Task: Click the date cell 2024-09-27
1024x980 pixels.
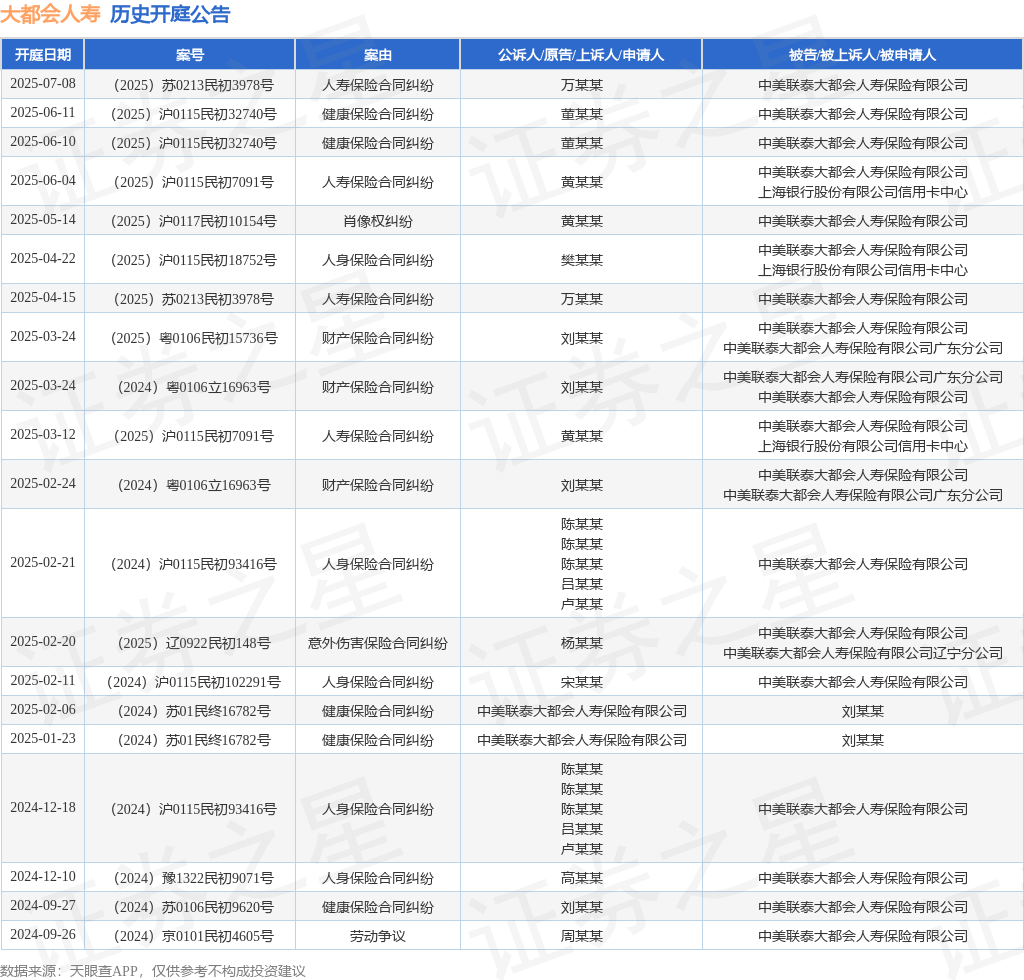Action: (x=43, y=906)
